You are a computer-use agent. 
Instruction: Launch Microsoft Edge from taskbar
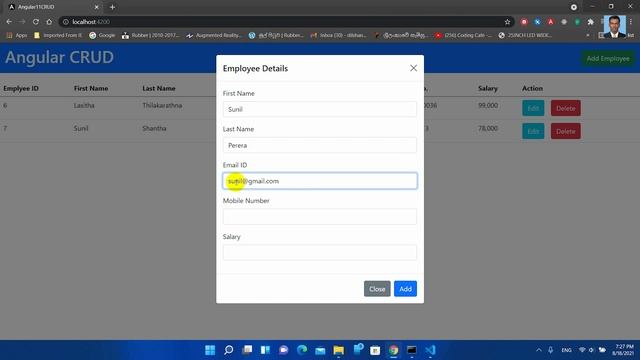[302, 350]
